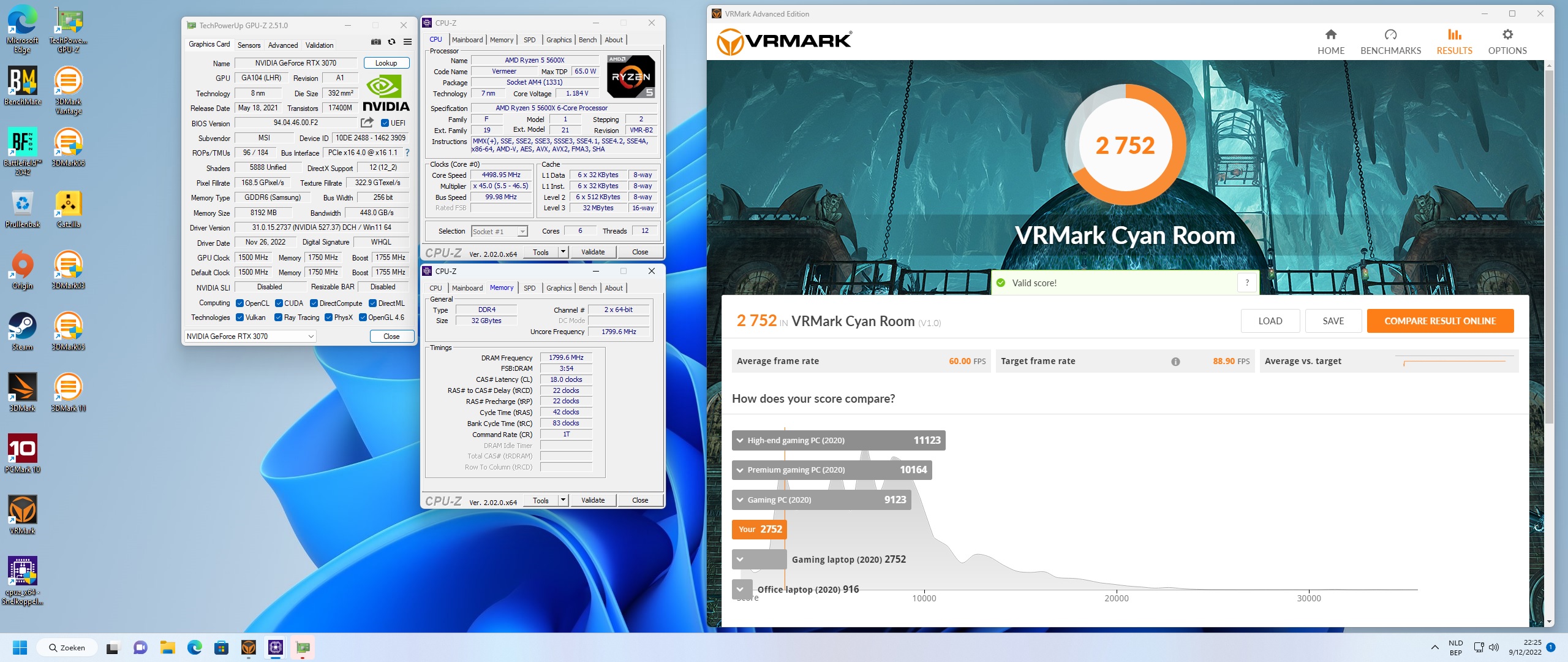This screenshot has width=1568, height=662.
Task: Click the LOAD button in VRMark
Action: tap(1270, 321)
